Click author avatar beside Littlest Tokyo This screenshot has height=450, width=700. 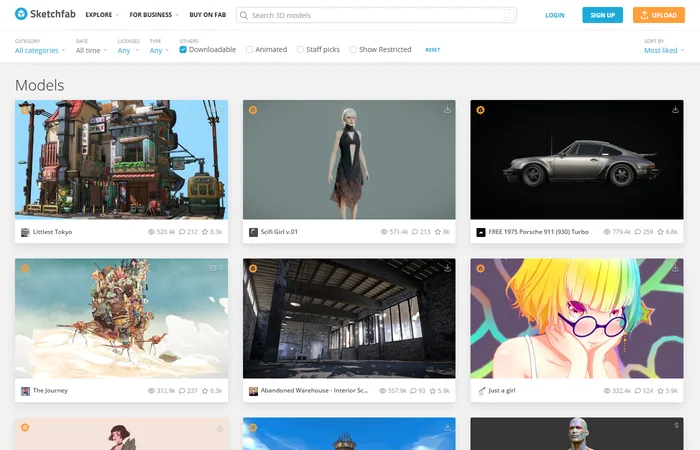(x=25, y=232)
